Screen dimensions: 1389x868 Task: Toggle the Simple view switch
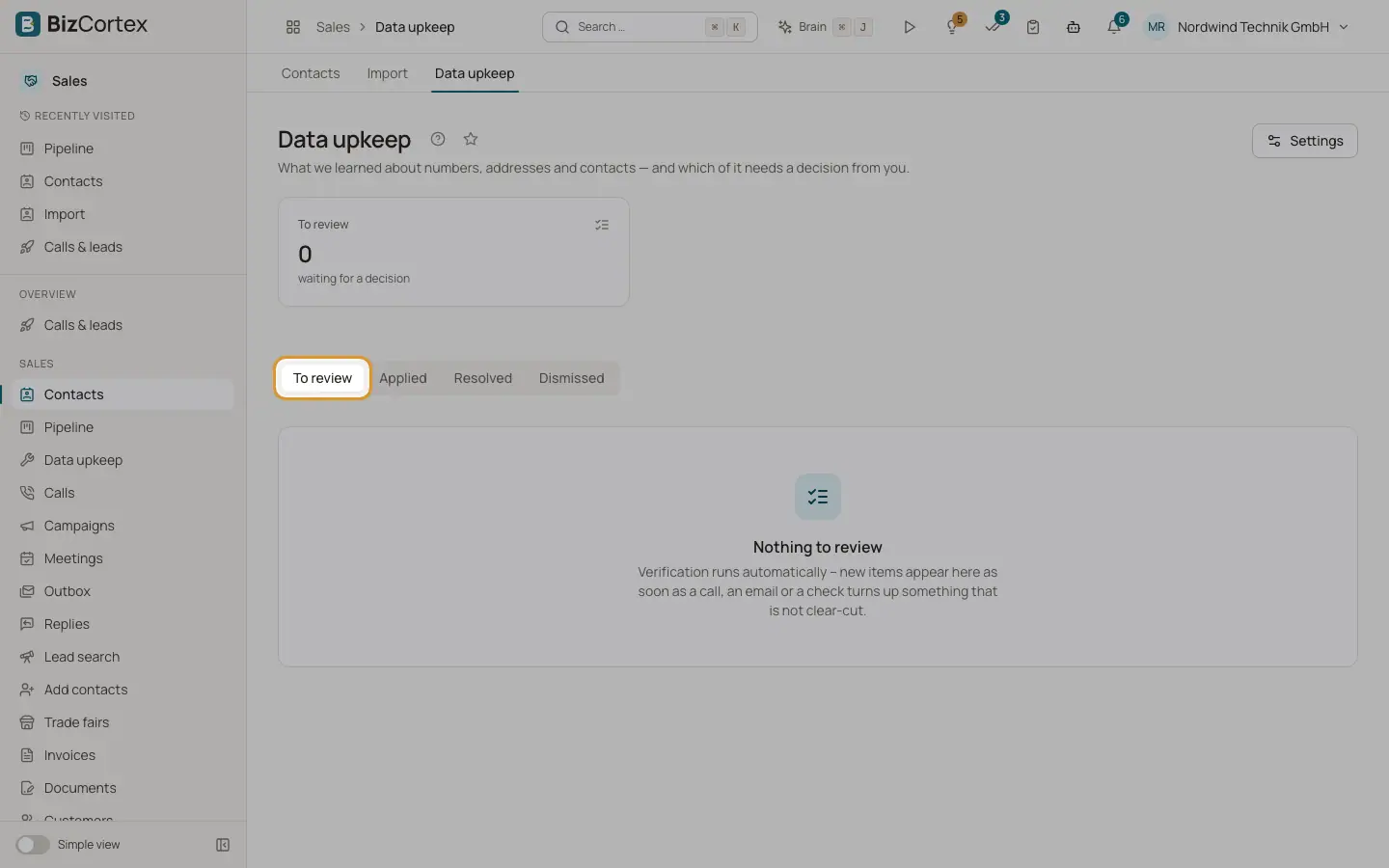[33, 845]
